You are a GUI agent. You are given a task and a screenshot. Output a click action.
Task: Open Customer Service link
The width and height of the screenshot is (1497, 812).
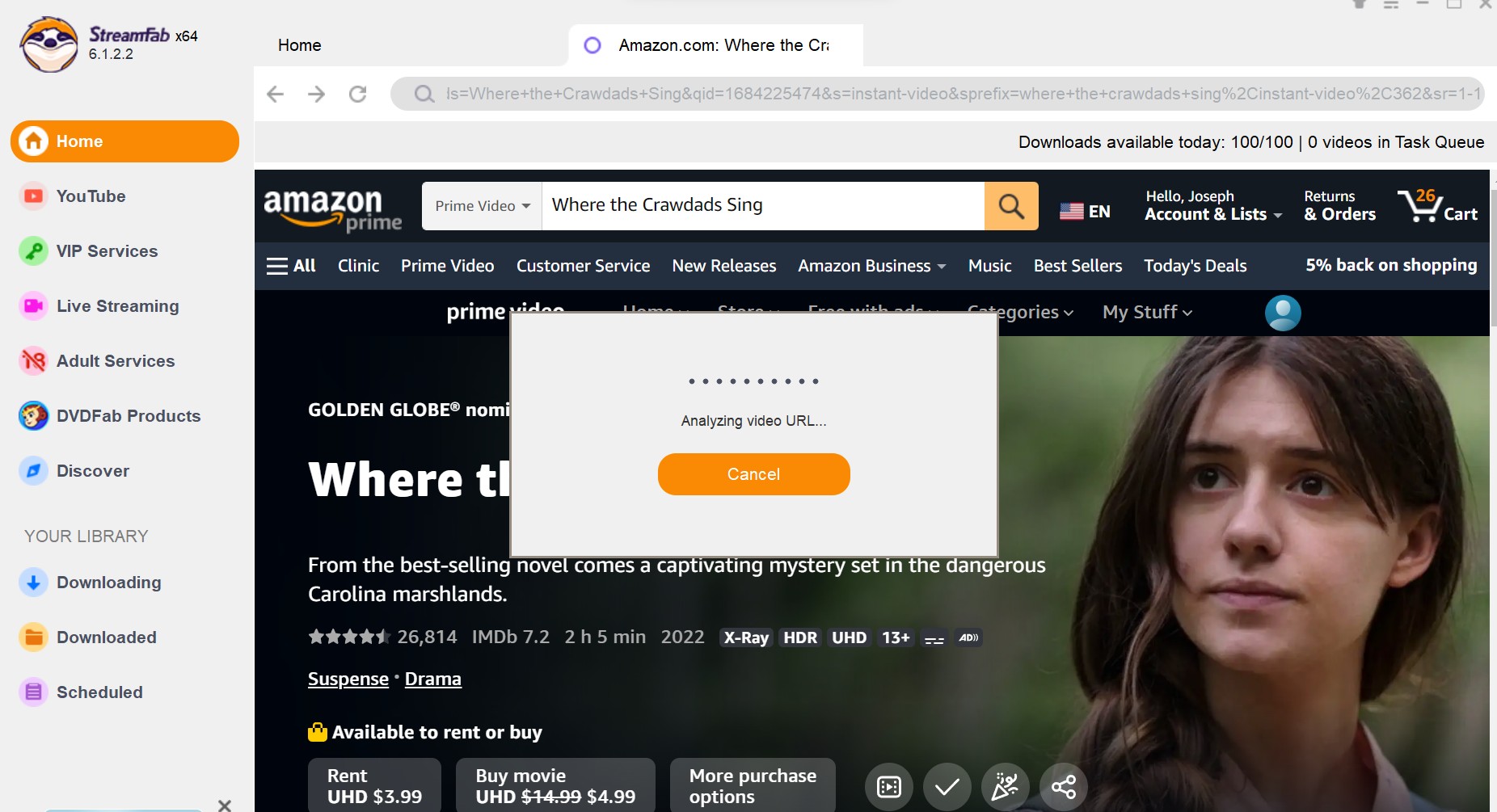click(x=583, y=266)
